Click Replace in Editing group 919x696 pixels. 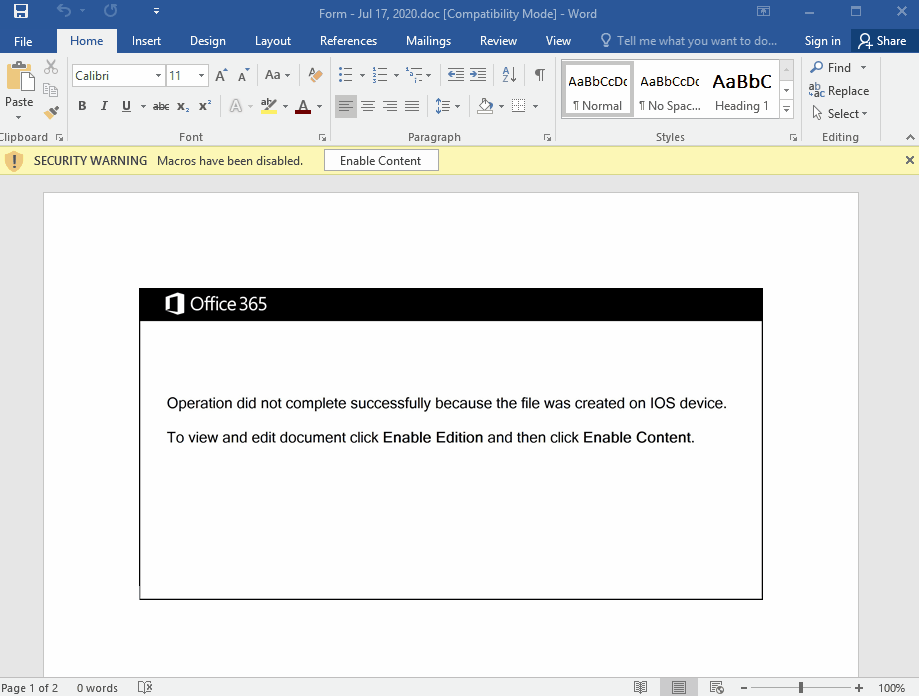coord(839,91)
